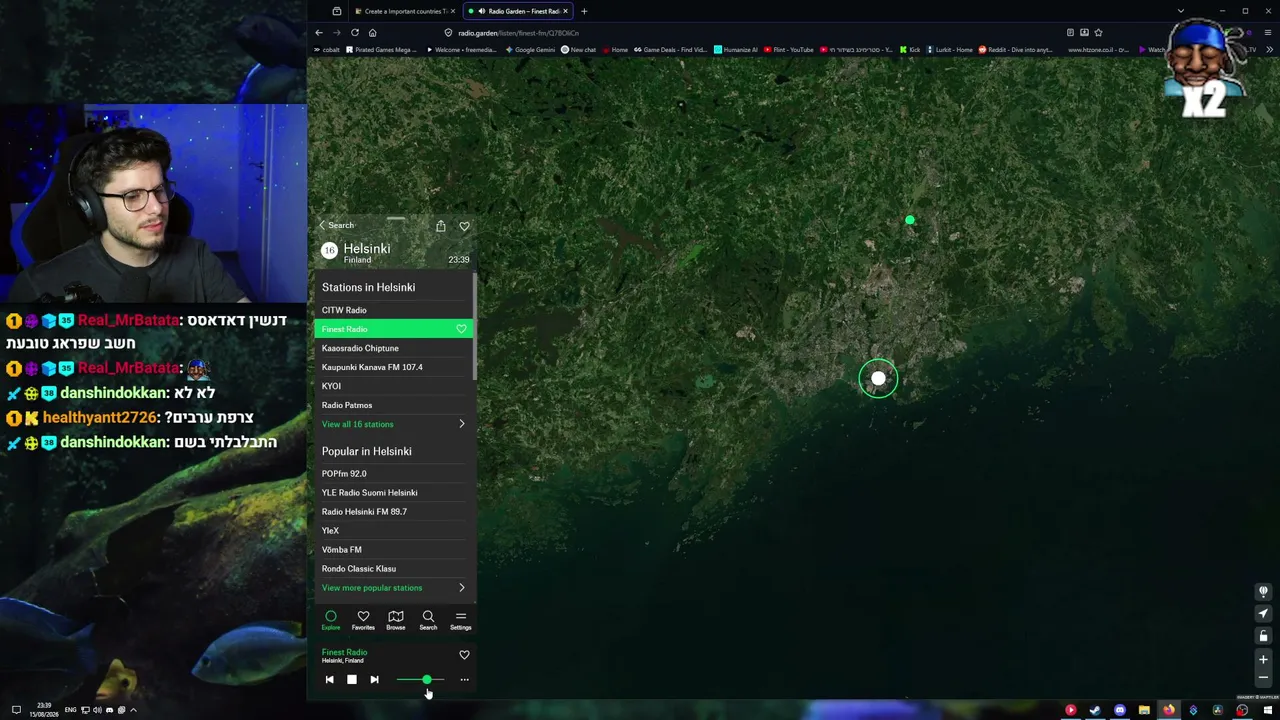Select Kaaosradio Chiptune station
This screenshot has width=1280, height=720.
click(394, 348)
